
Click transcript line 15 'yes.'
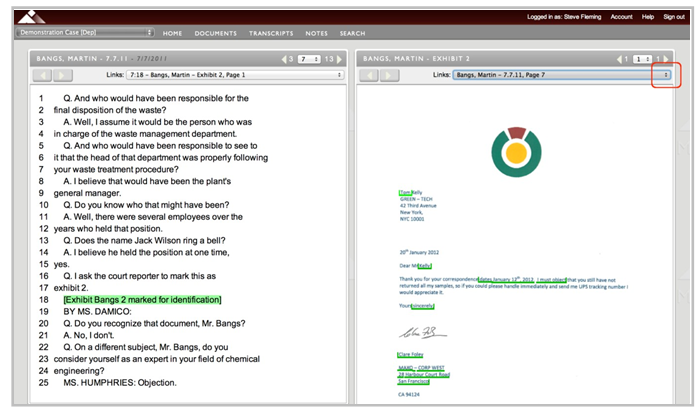point(62,264)
